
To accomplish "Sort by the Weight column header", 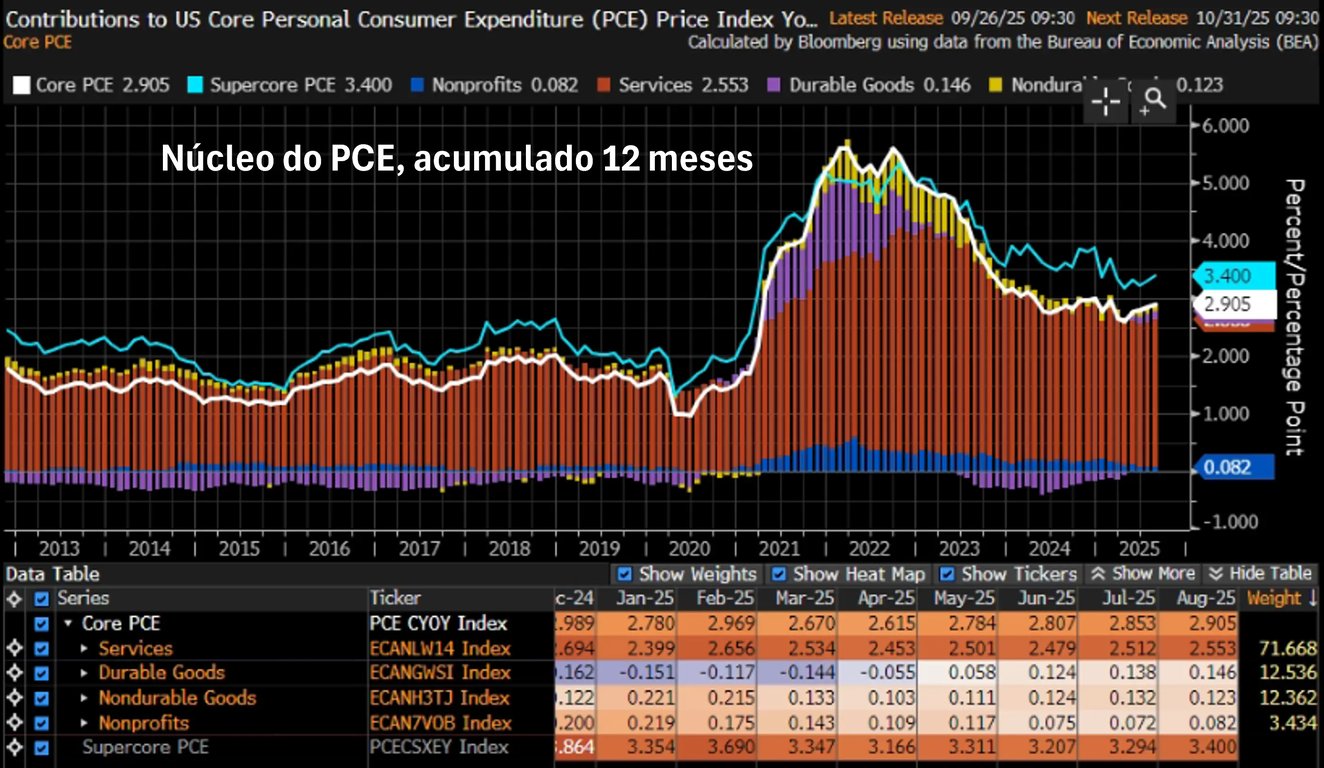I will pyautogui.click(x=1280, y=599).
